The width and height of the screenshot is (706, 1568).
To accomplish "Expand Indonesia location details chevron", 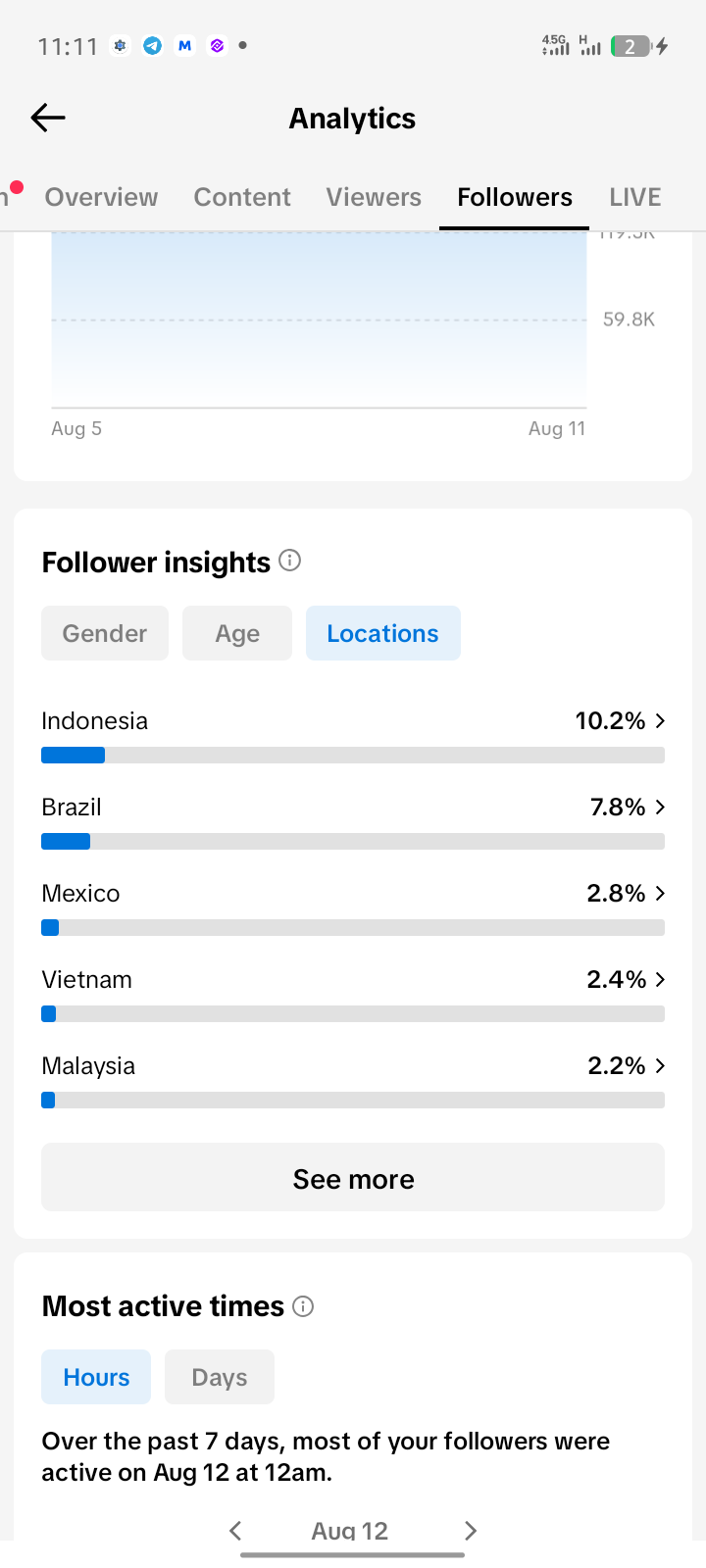I will click(x=660, y=721).
